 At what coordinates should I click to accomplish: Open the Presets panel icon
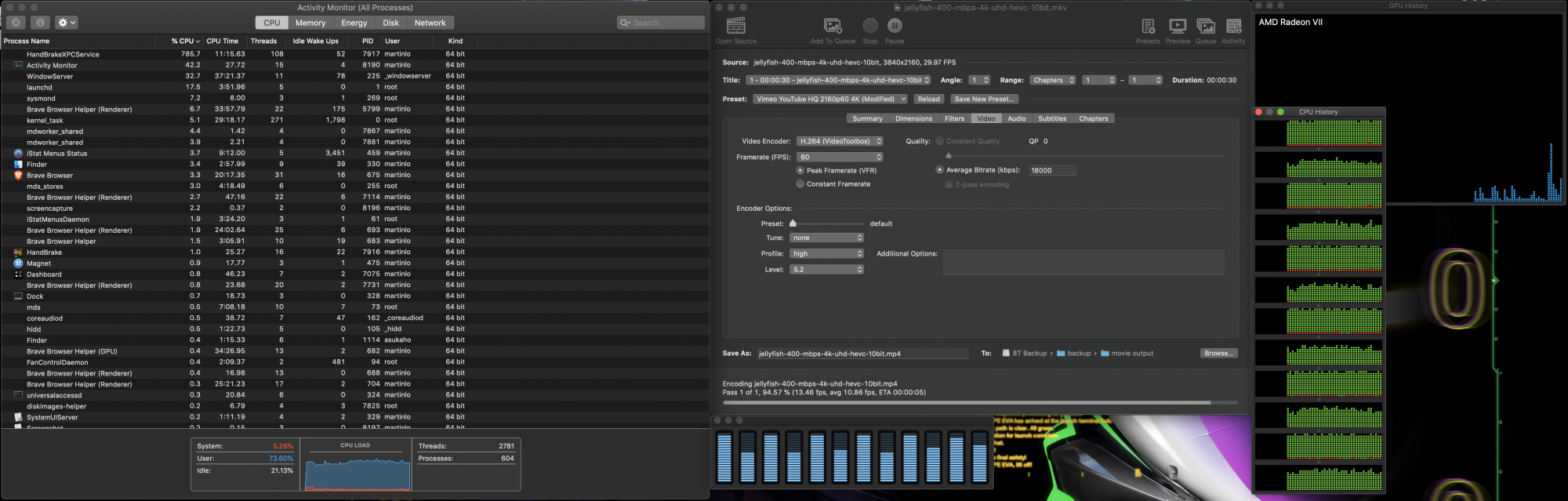click(1148, 26)
